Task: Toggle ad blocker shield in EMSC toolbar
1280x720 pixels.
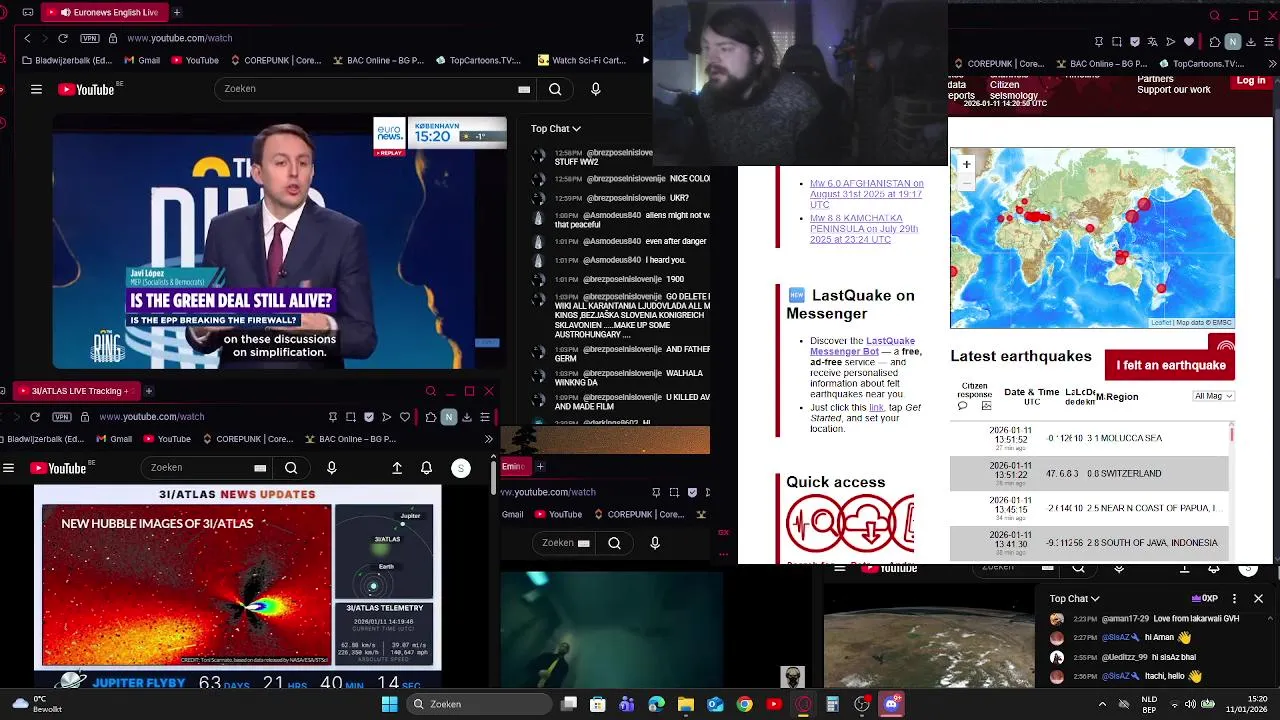Action: pos(1135,42)
